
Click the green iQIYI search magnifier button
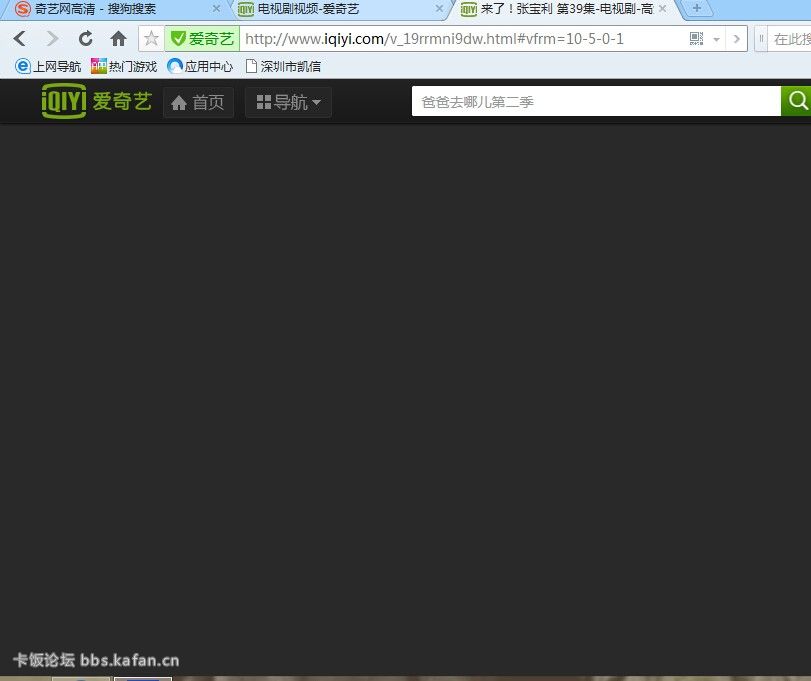tap(796, 101)
